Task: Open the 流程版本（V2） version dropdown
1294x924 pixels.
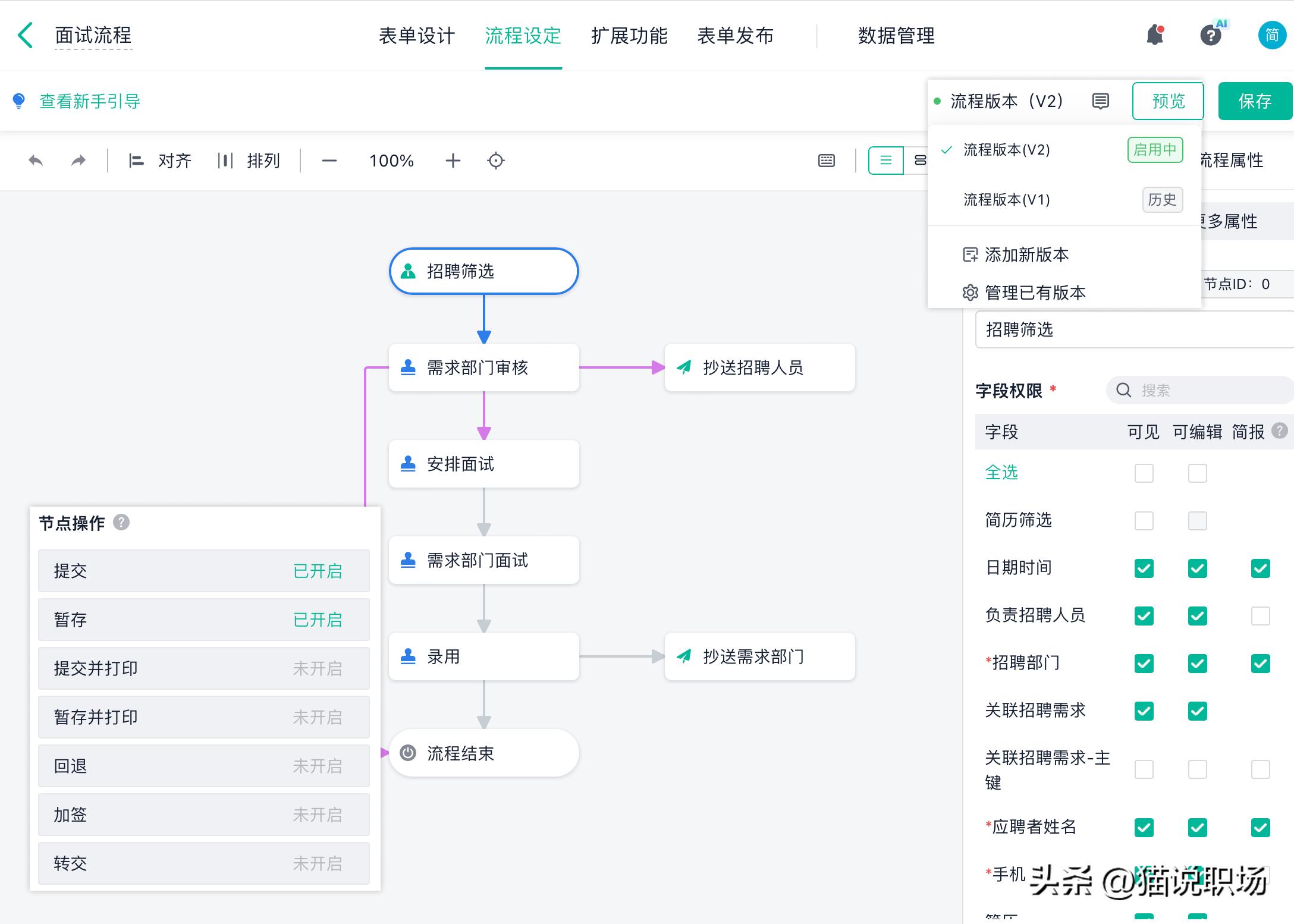Action: tap(1006, 101)
